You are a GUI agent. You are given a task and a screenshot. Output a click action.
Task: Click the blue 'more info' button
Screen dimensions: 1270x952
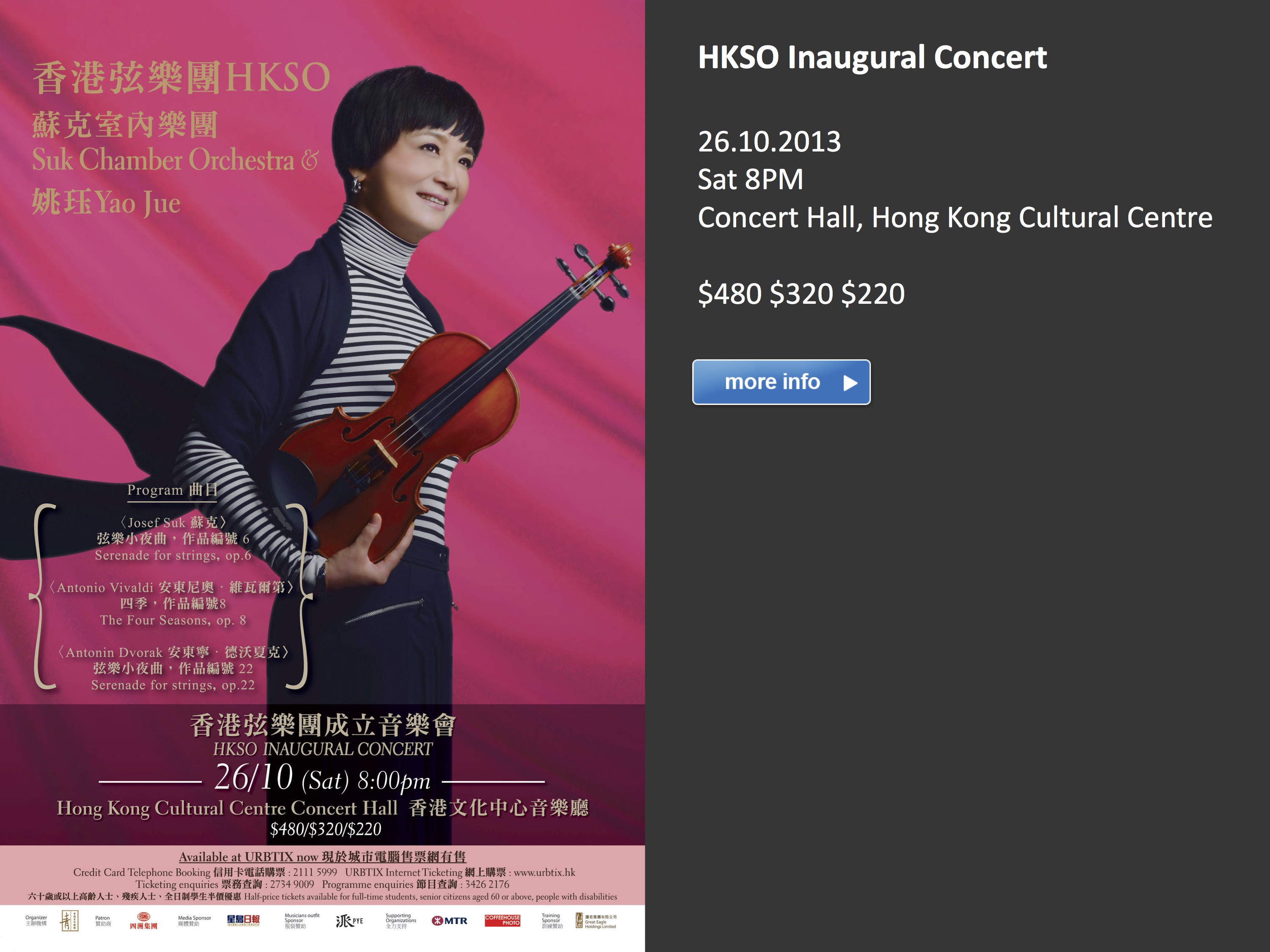[x=781, y=382]
